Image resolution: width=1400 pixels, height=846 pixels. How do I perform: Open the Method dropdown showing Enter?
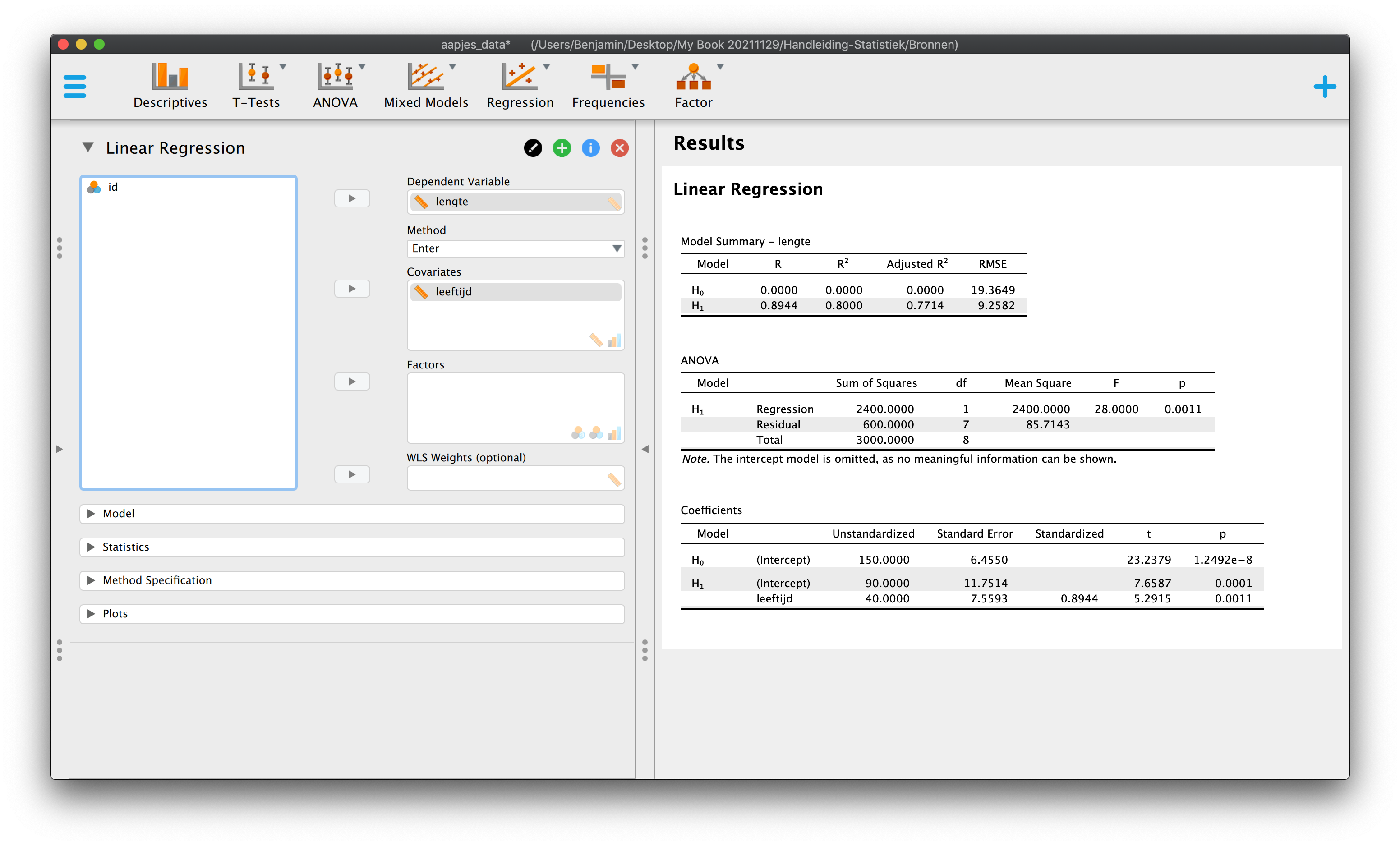tap(516, 248)
